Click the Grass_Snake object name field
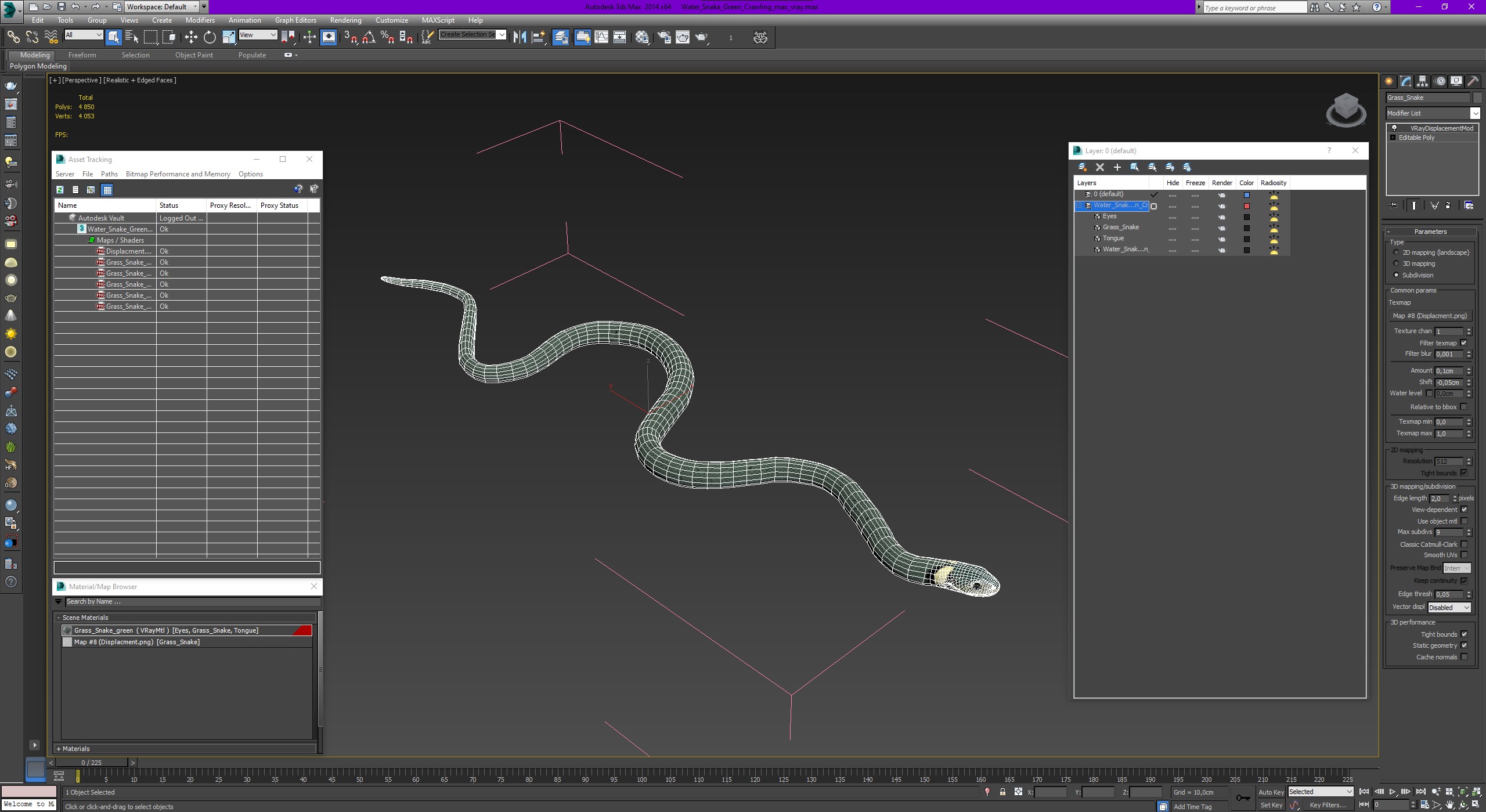 pyautogui.click(x=1429, y=98)
